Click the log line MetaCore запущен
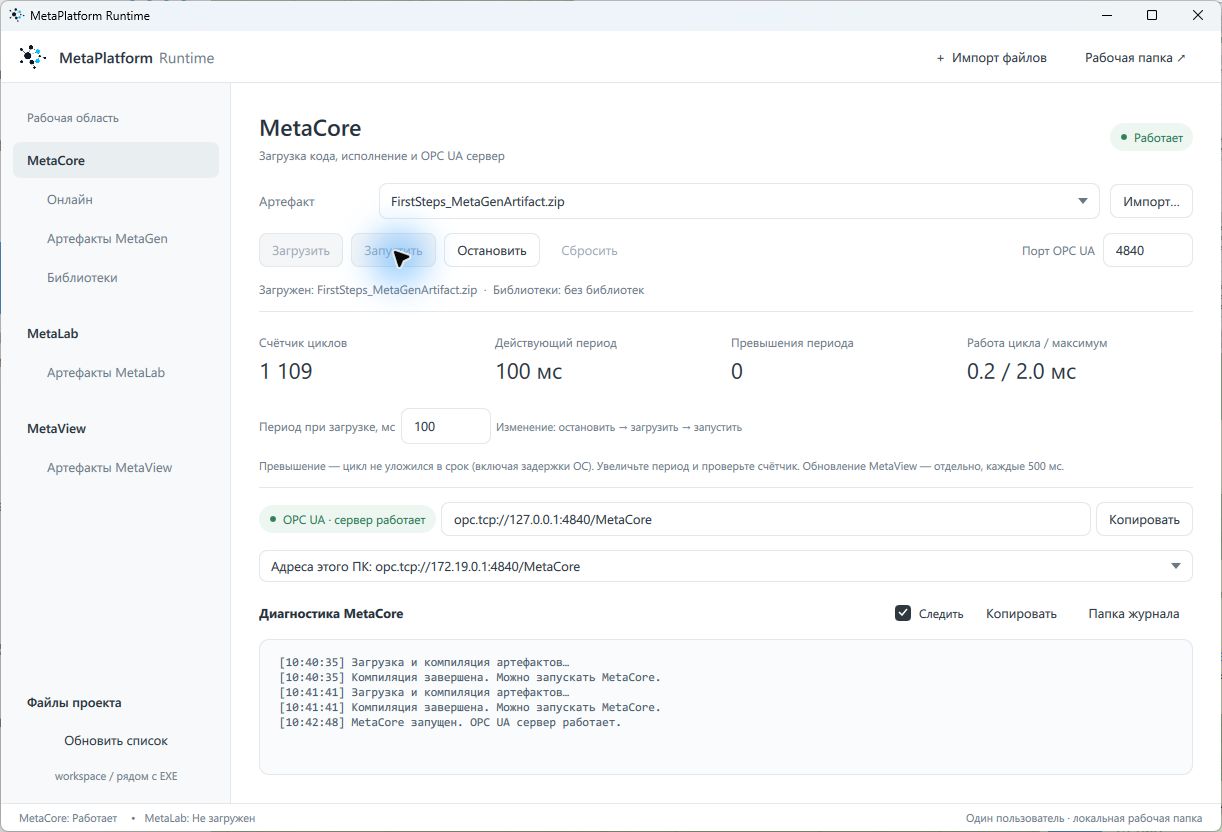 click(450, 722)
